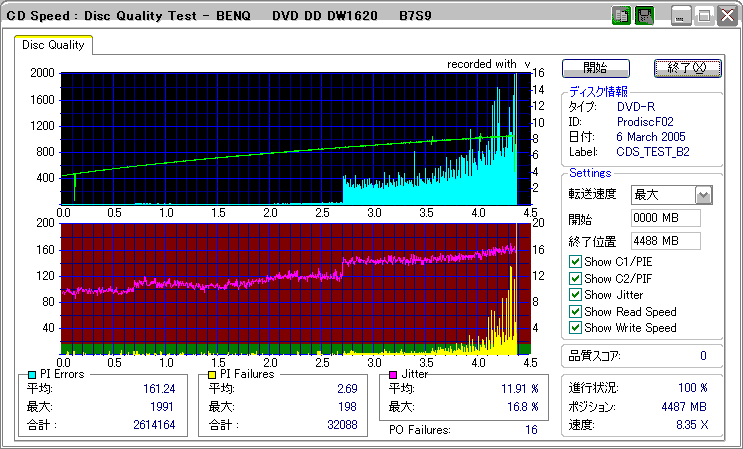
Task: Click the 'recorded with' text above the graph
Action: [481, 64]
